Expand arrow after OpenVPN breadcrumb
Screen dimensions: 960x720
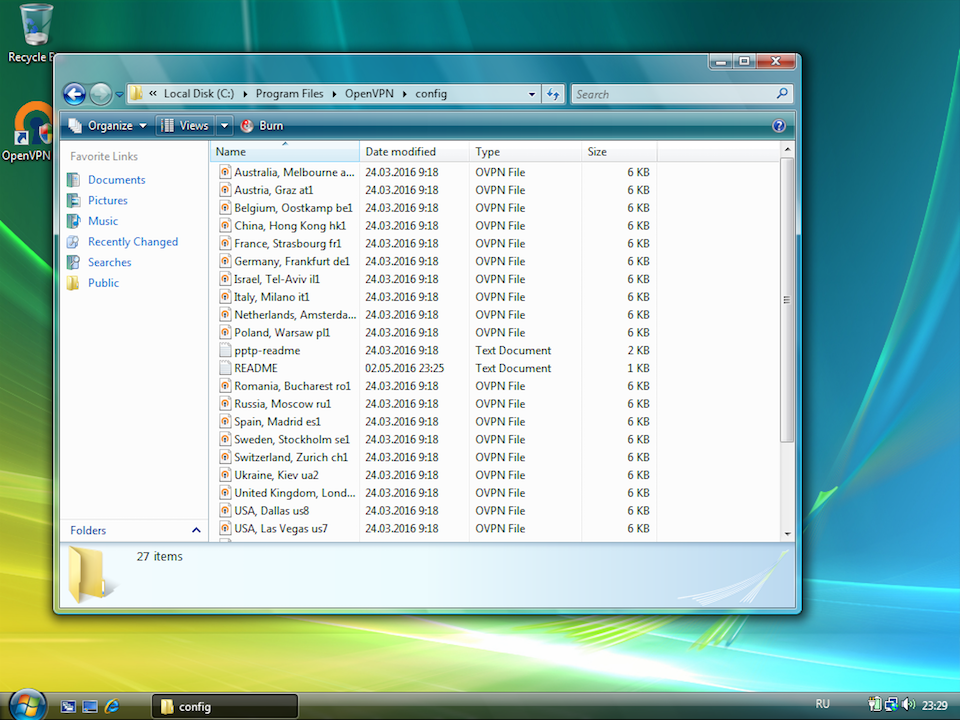(x=405, y=94)
